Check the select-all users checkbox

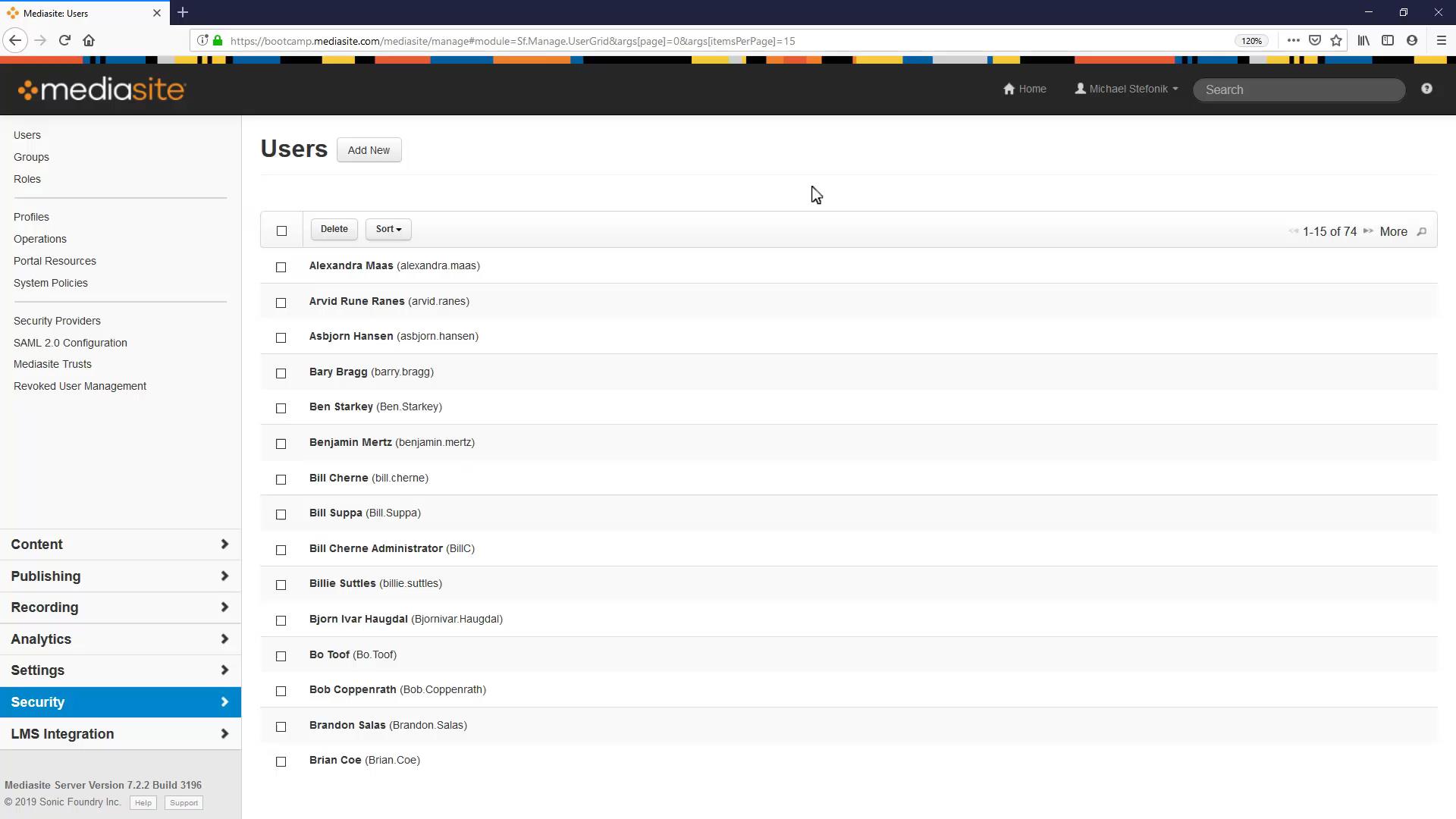tap(281, 231)
